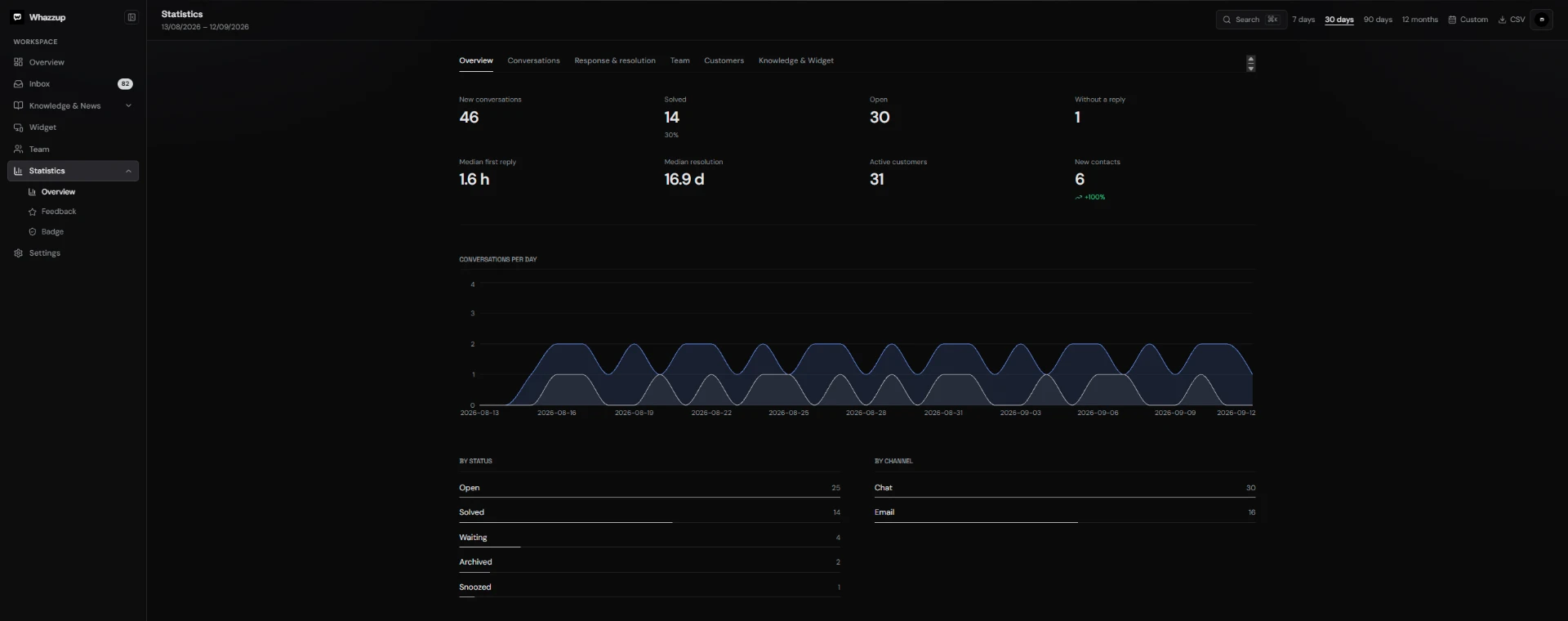Click the Active customers value 31
Image resolution: width=1568 pixels, height=621 pixels.
877,180
